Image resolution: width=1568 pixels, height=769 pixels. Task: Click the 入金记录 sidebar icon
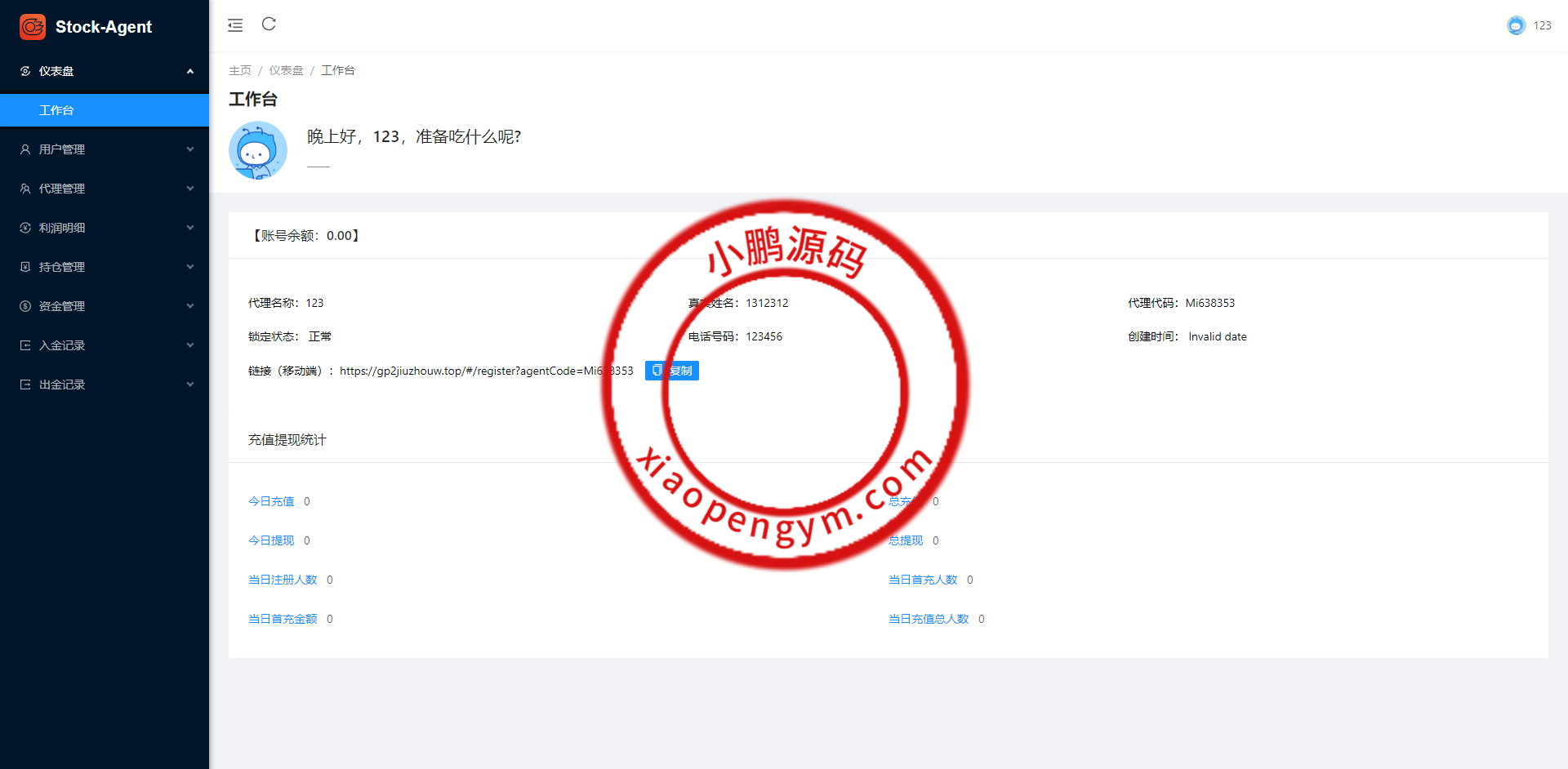point(25,345)
